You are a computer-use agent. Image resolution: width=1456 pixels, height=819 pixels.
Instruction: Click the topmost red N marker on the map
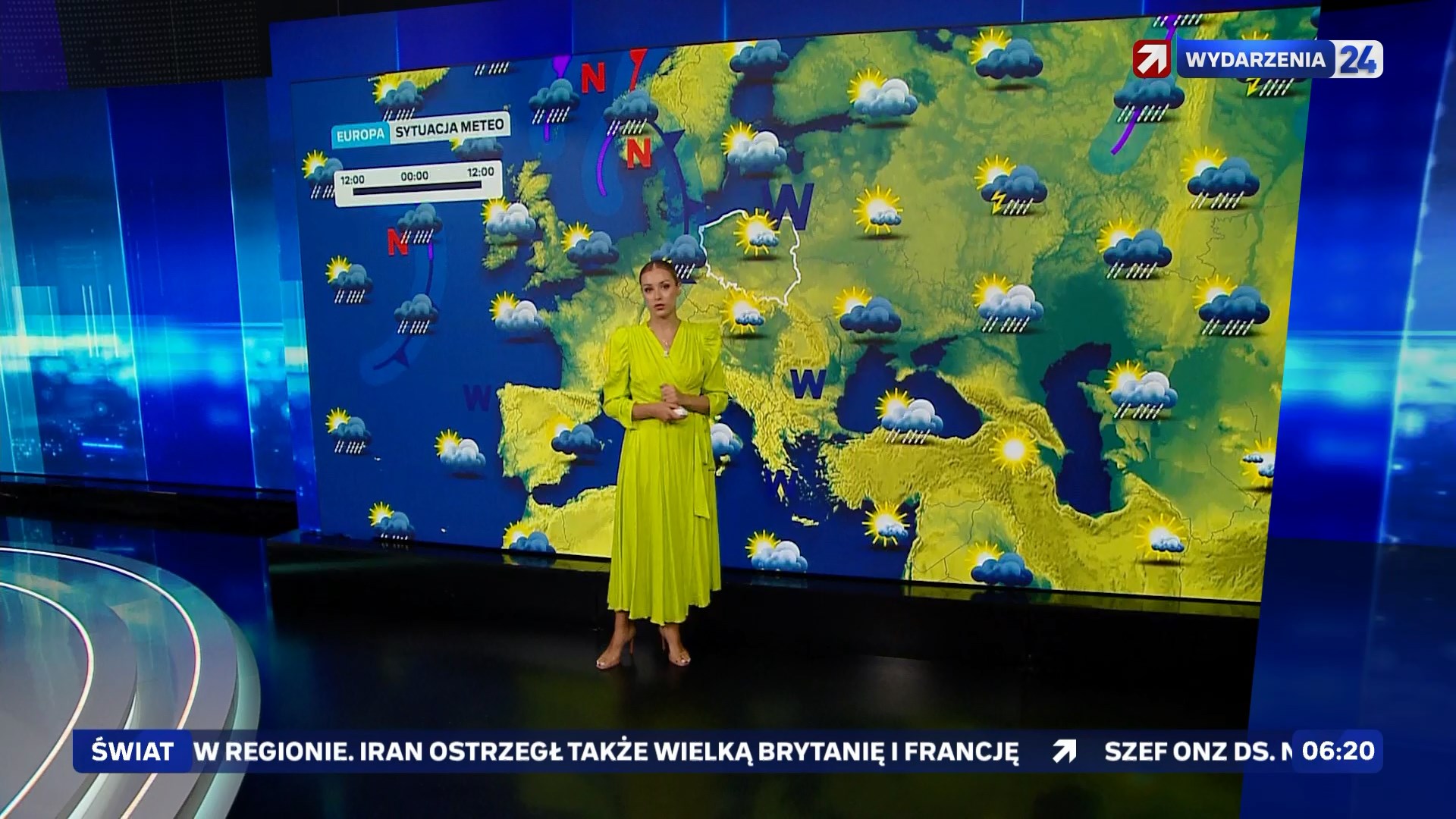(x=593, y=77)
